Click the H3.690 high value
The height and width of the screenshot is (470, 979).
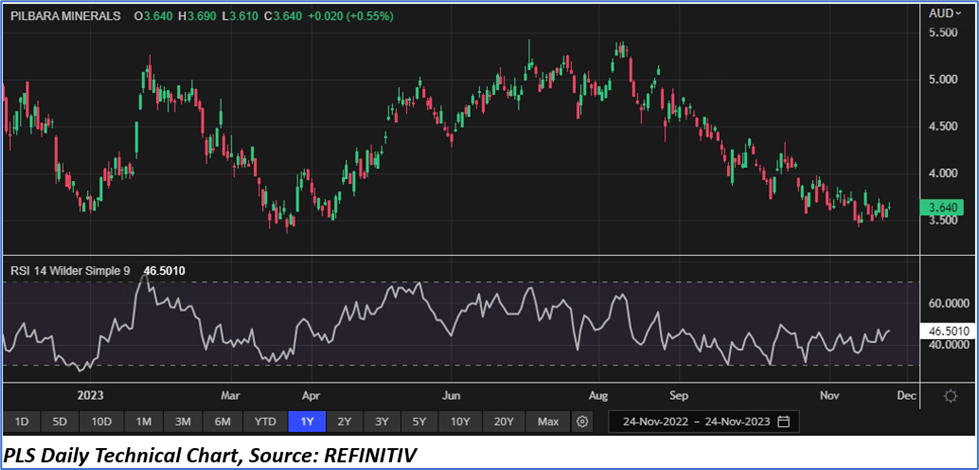(197, 16)
